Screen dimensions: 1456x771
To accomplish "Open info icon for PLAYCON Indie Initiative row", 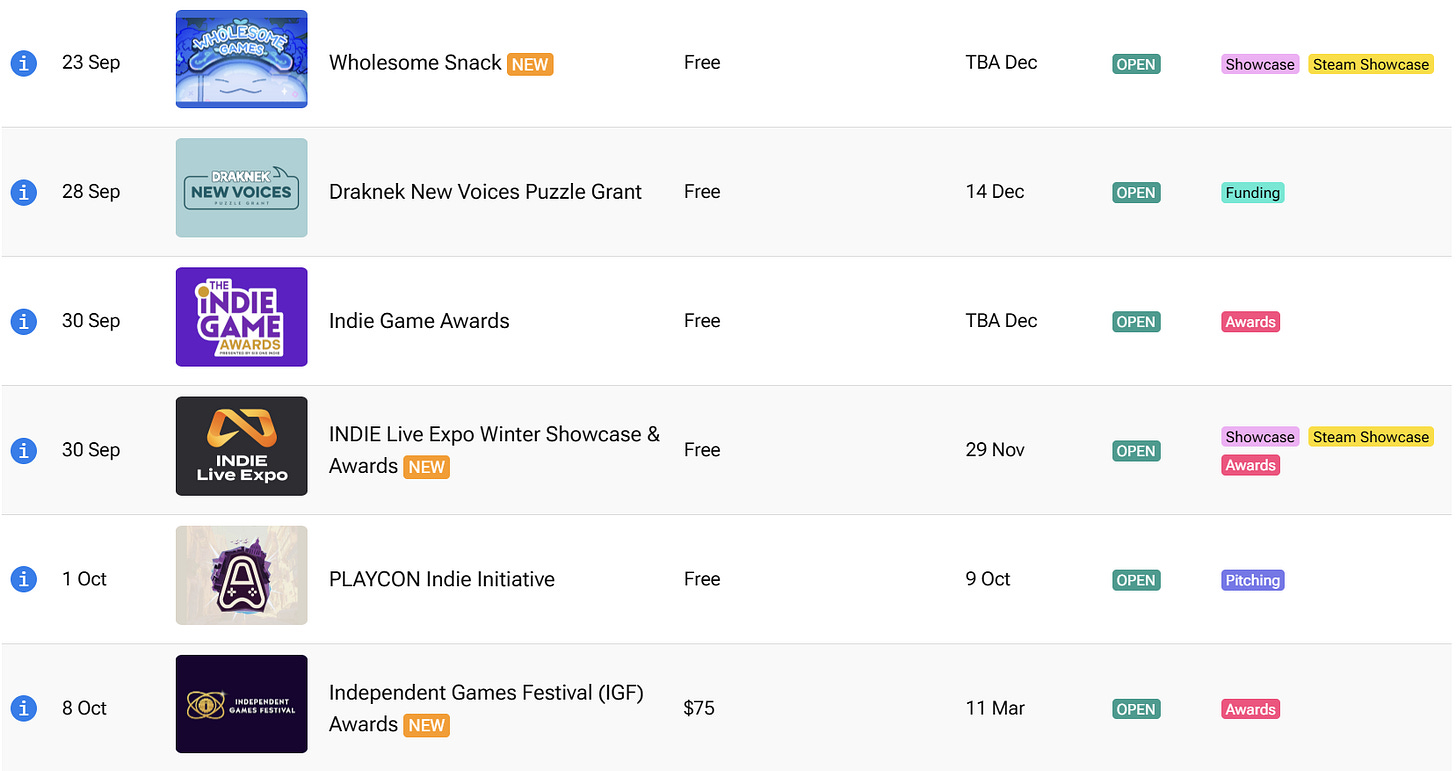I will pos(24,579).
